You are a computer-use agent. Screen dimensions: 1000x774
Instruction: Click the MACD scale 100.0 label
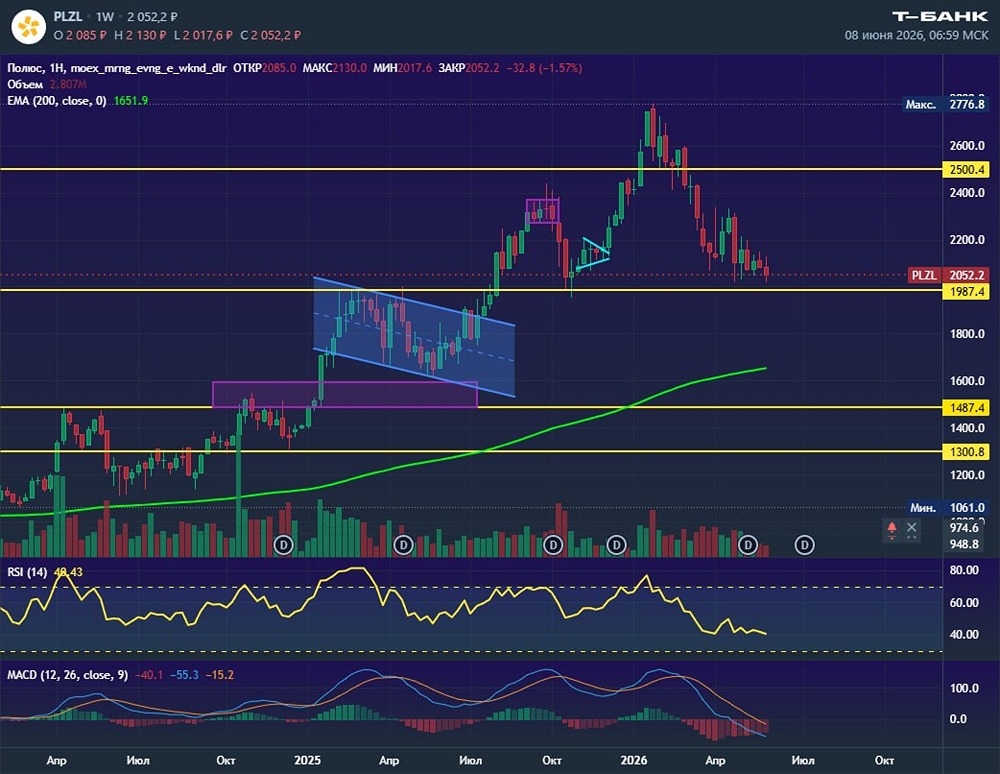[x=964, y=688]
